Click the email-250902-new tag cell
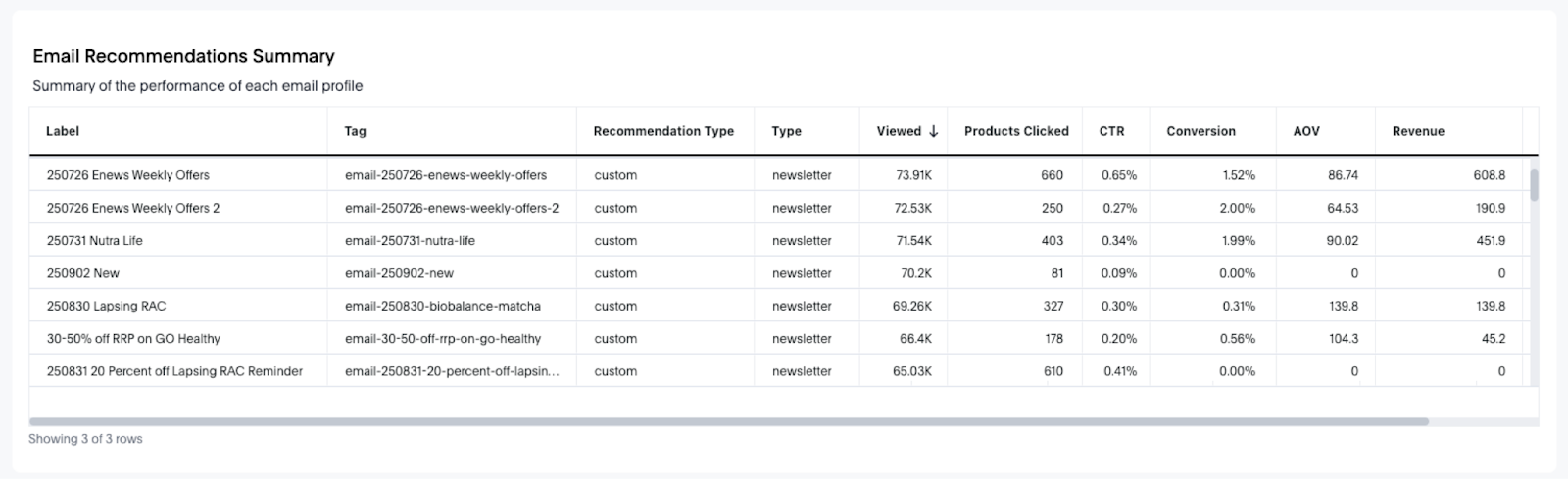Screen dimensions: 1568x479 tap(399, 273)
